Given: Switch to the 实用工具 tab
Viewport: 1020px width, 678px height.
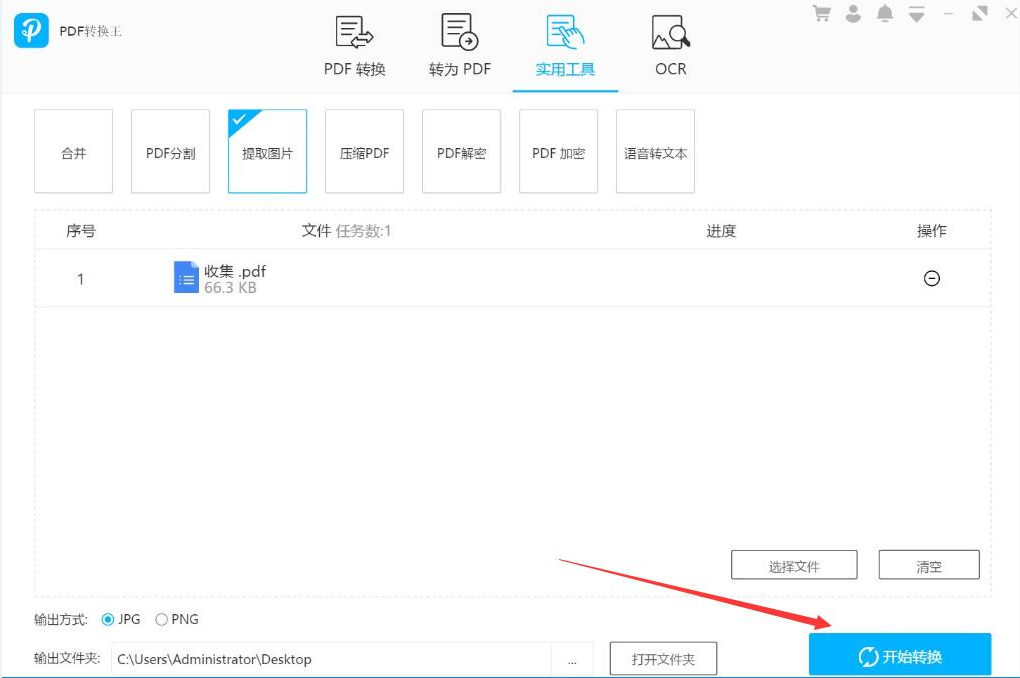Looking at the screenshot, I should click(x=565, y=46).
